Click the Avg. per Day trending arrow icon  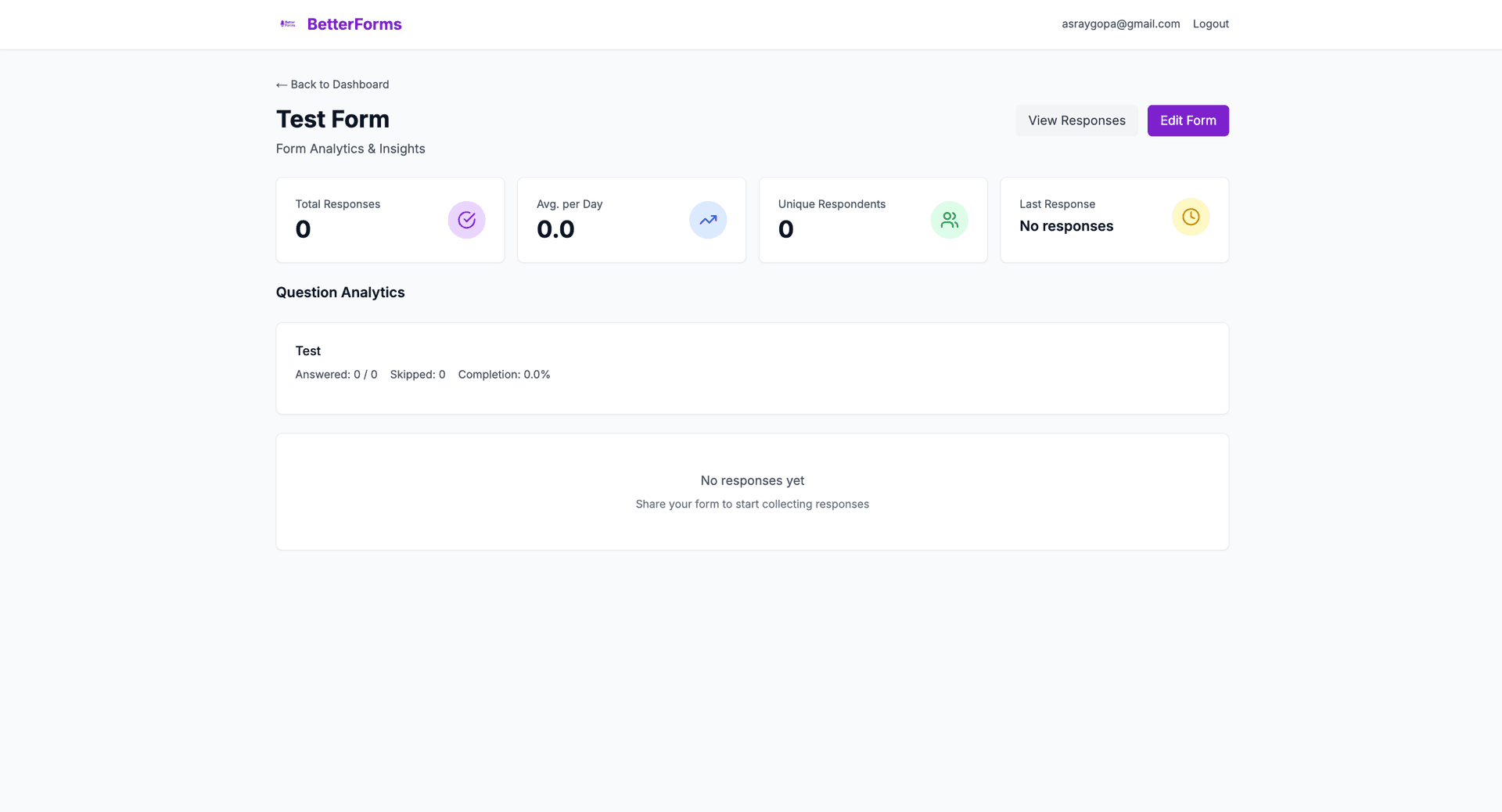(707, 220)
